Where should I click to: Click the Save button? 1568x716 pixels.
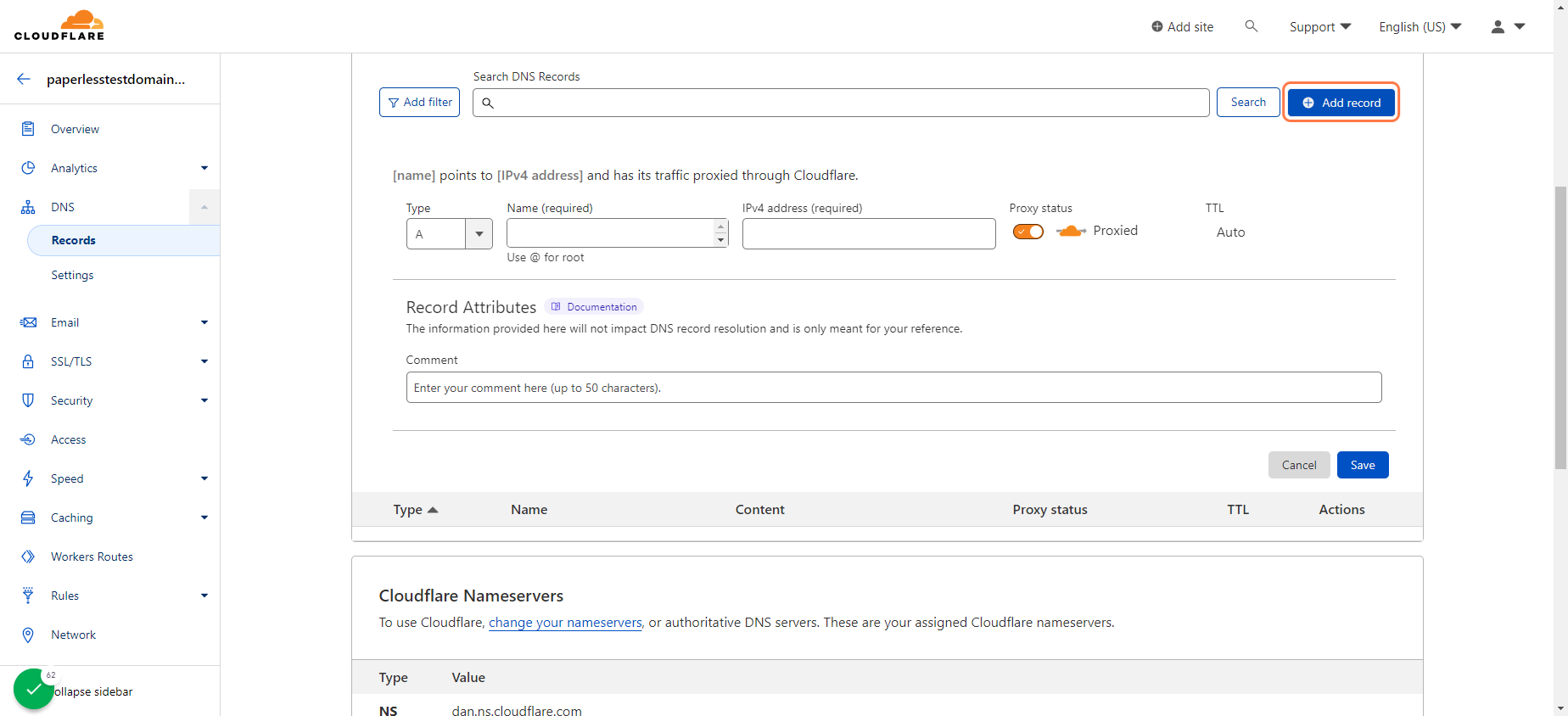(1363, 465)
